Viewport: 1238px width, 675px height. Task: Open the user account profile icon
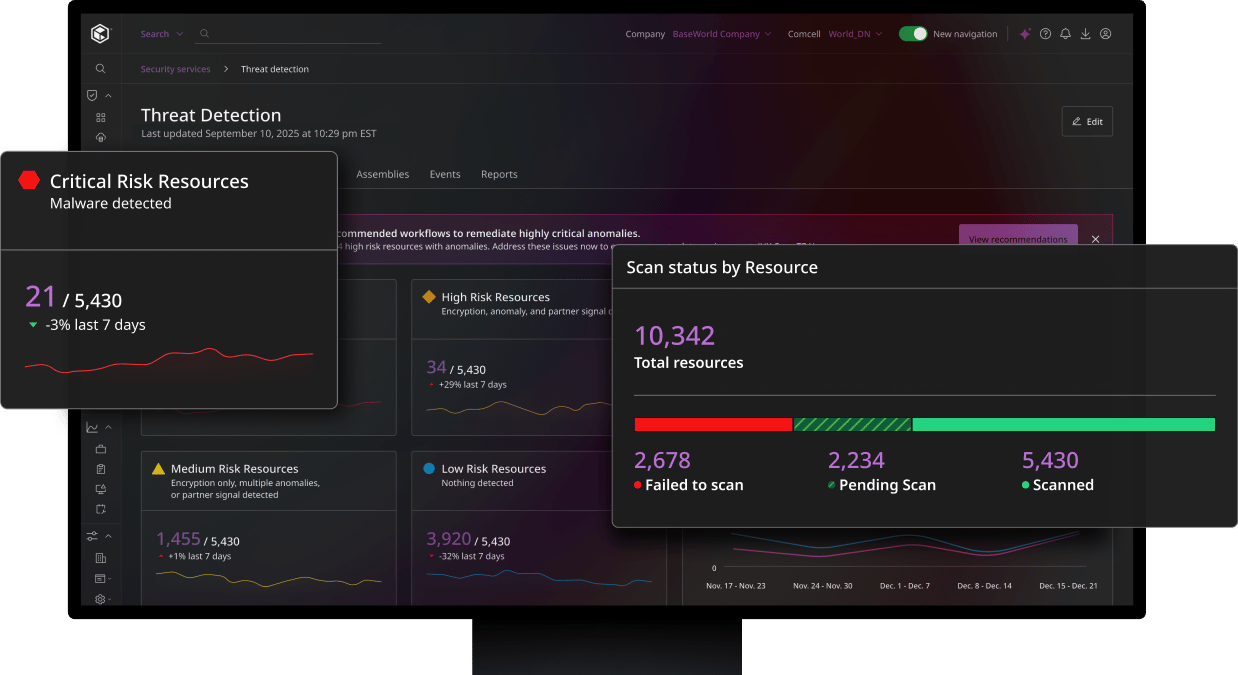pos(1105,34)
